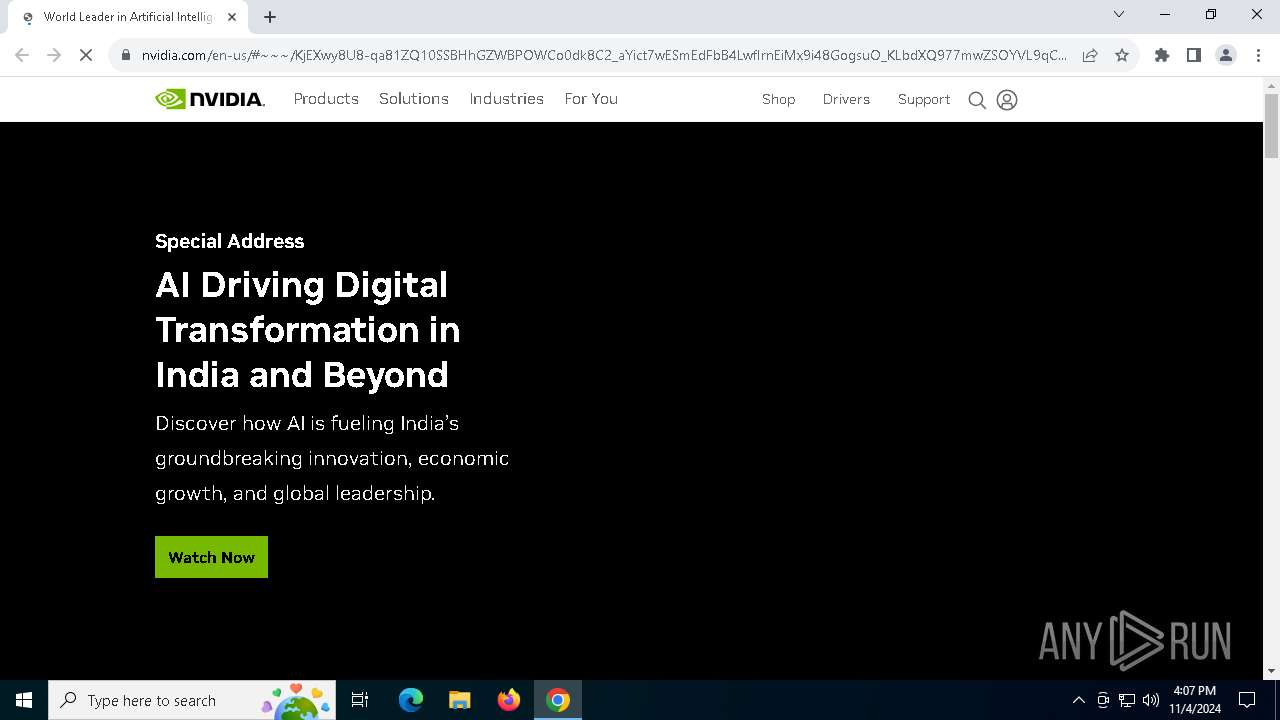Screen dimensions: 1280x720
Task: Open the NVIDIA account profile icon
Action: pyautogui.click(x=1007, y=100)
